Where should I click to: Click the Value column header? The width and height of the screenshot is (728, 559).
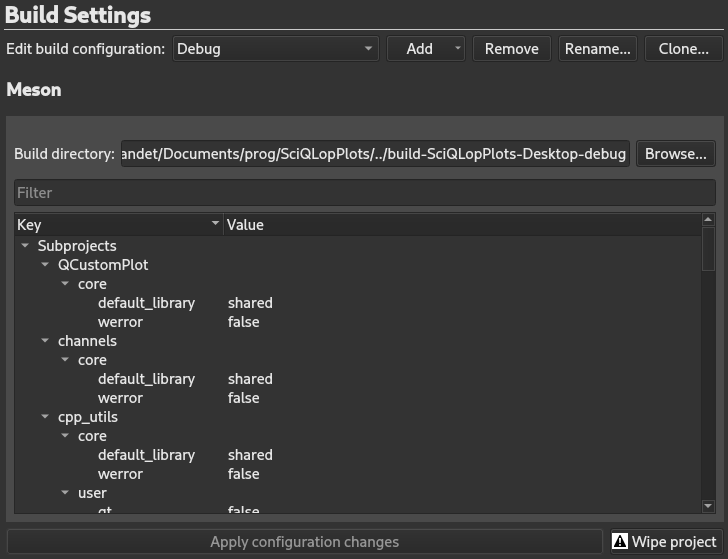point(460,225)
